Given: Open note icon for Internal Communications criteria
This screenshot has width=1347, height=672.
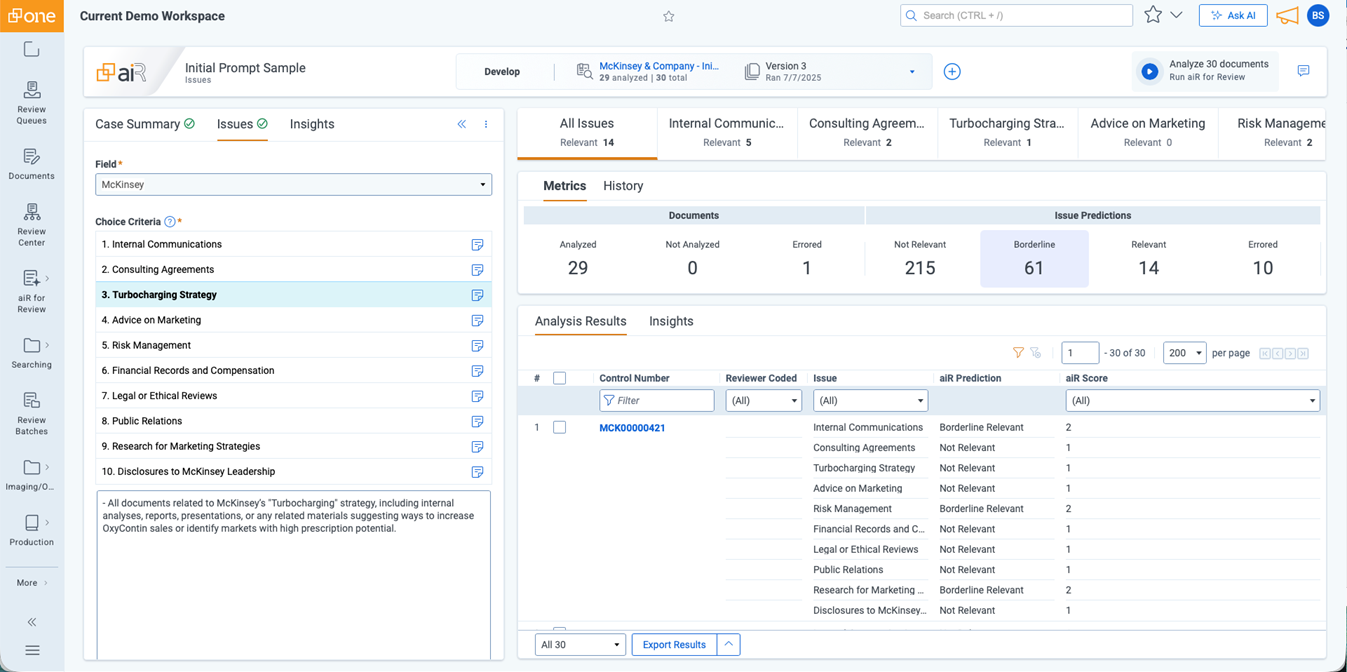Looking at the screenshot, I should (477, 245).
